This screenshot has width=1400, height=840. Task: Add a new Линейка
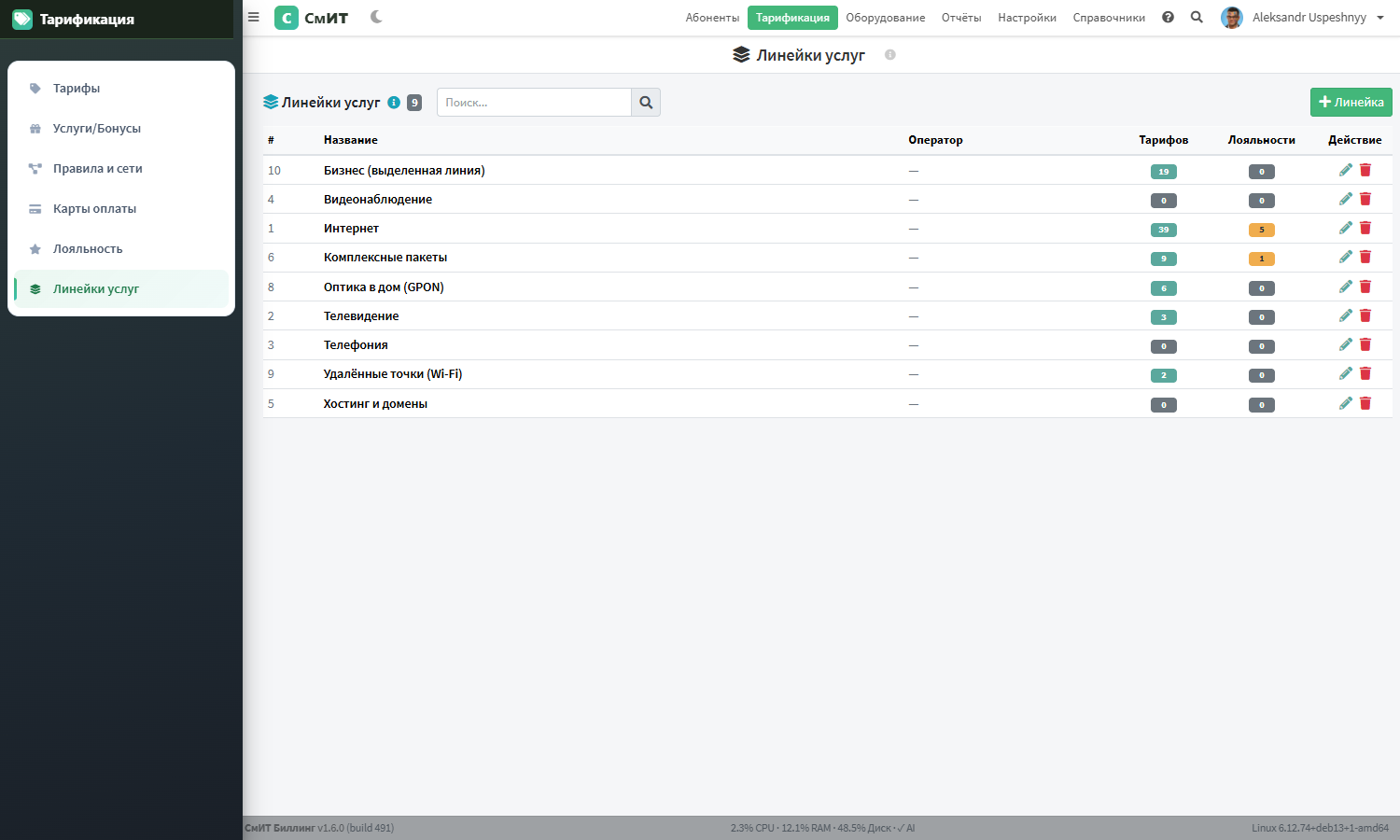[x=1351, y=103]
